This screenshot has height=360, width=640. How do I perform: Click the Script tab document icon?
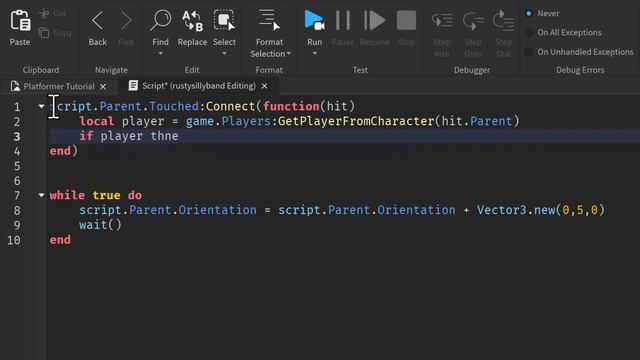click(x=133, y=86)
